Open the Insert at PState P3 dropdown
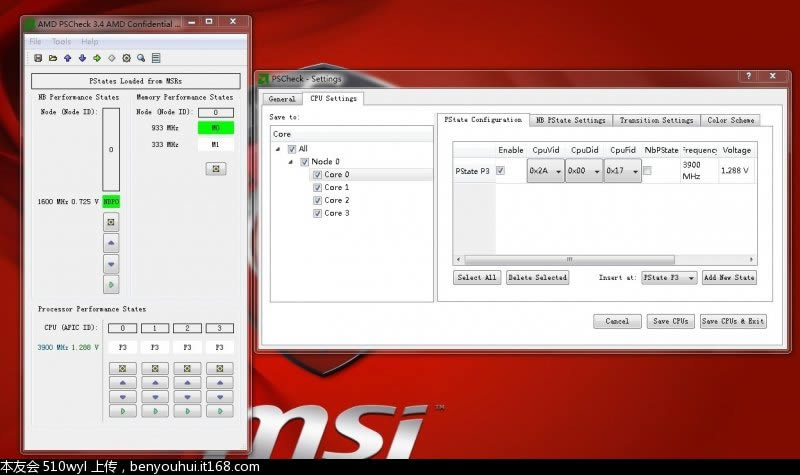This screenshot has height=475, width=800. pos(669,278)
